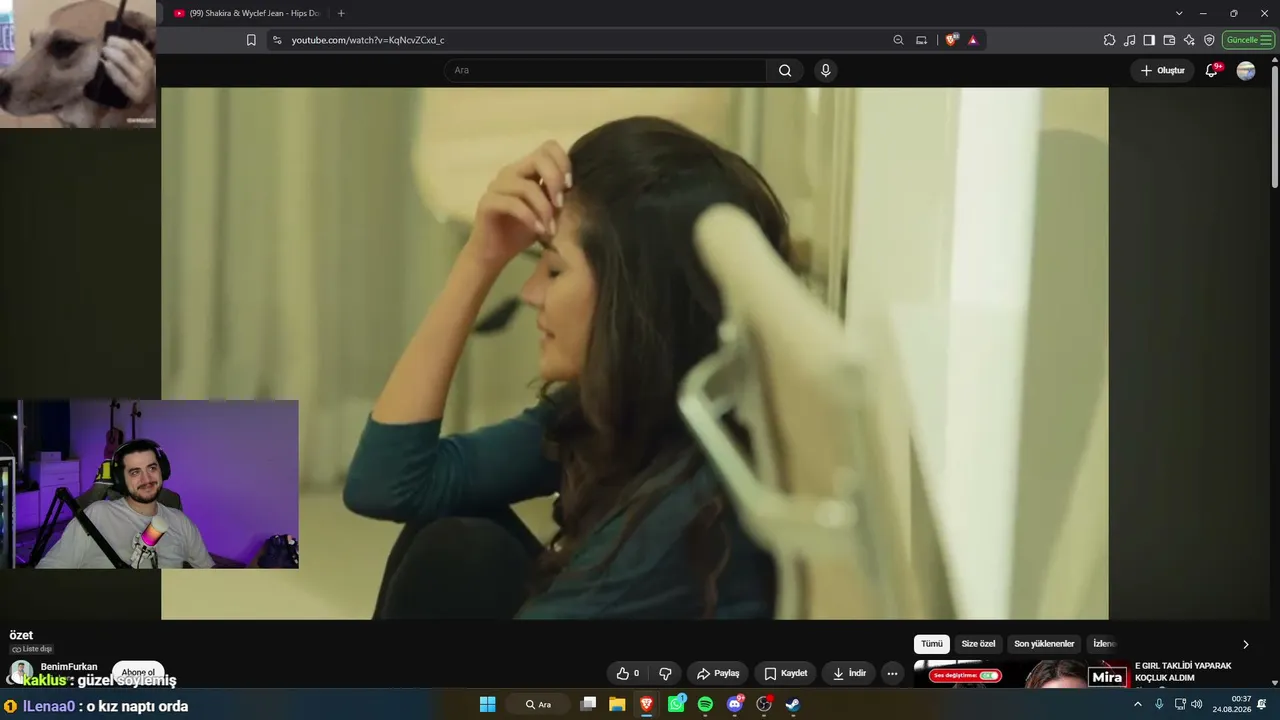
Task: Click the YouTube search magnifier button
Action: click(785, 70)
